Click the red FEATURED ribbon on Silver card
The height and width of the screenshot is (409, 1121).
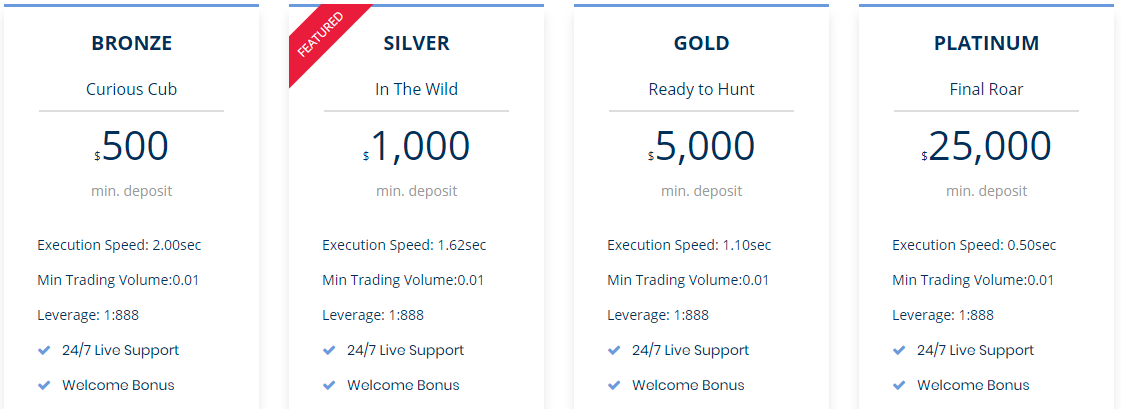coord(320,34)
